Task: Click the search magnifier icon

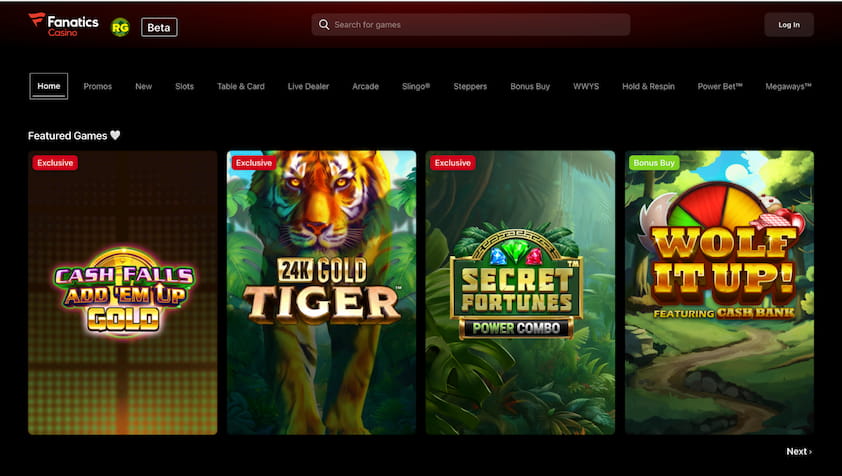Action: pos(324,25)
